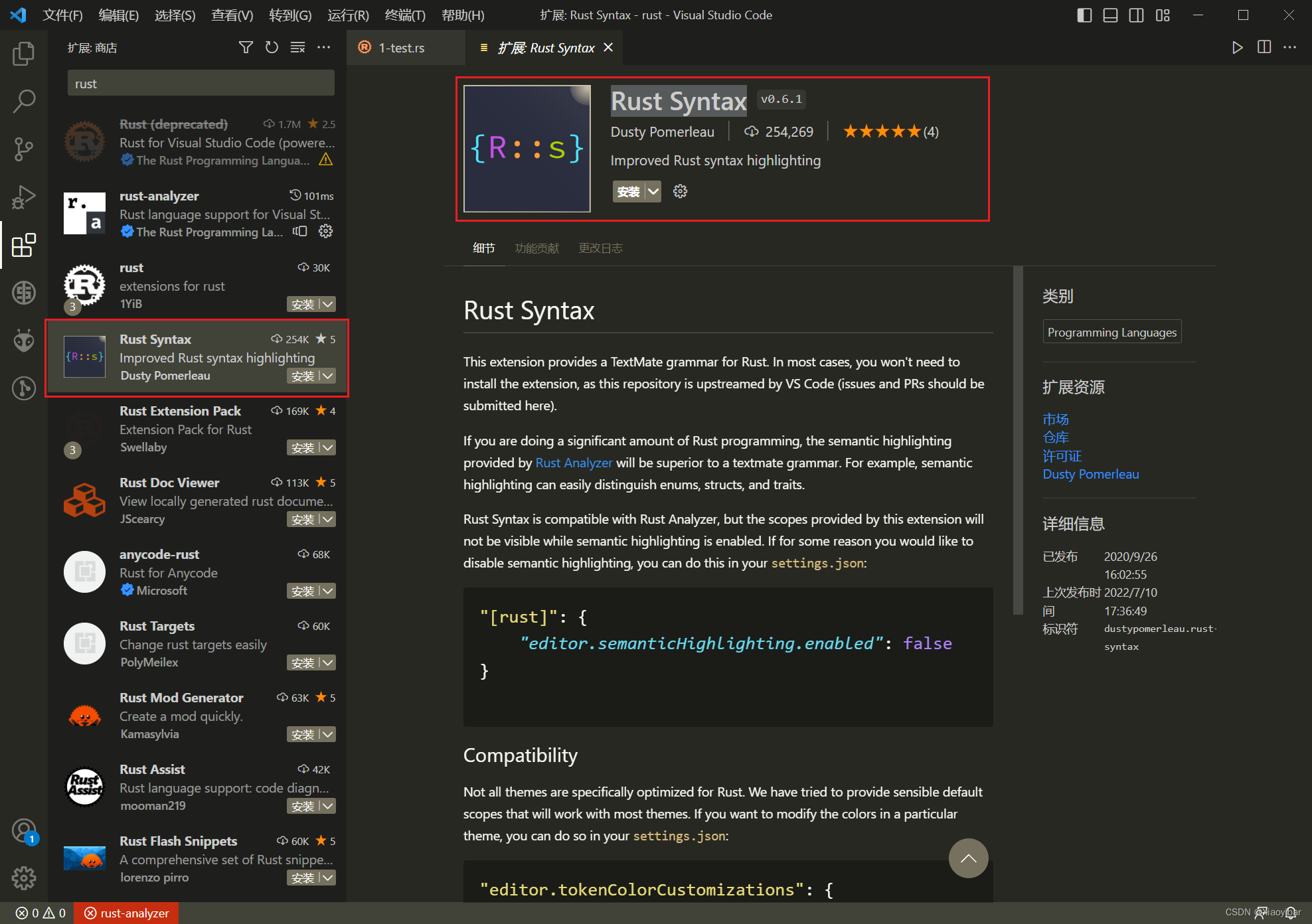
Task: Click the errors and warnings status indicator
Action: [x=41, y=913]
